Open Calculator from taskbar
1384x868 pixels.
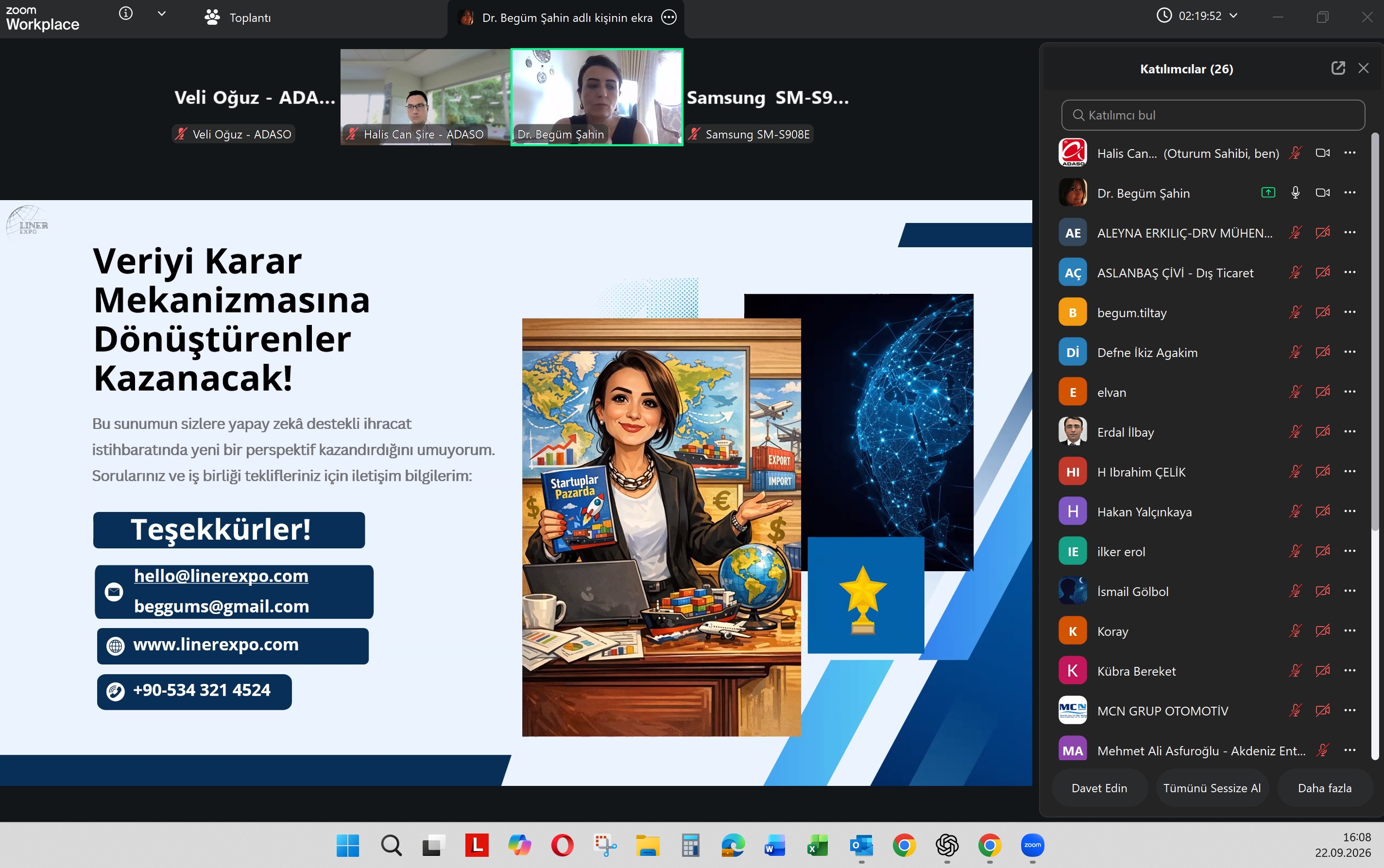(690, 846)
